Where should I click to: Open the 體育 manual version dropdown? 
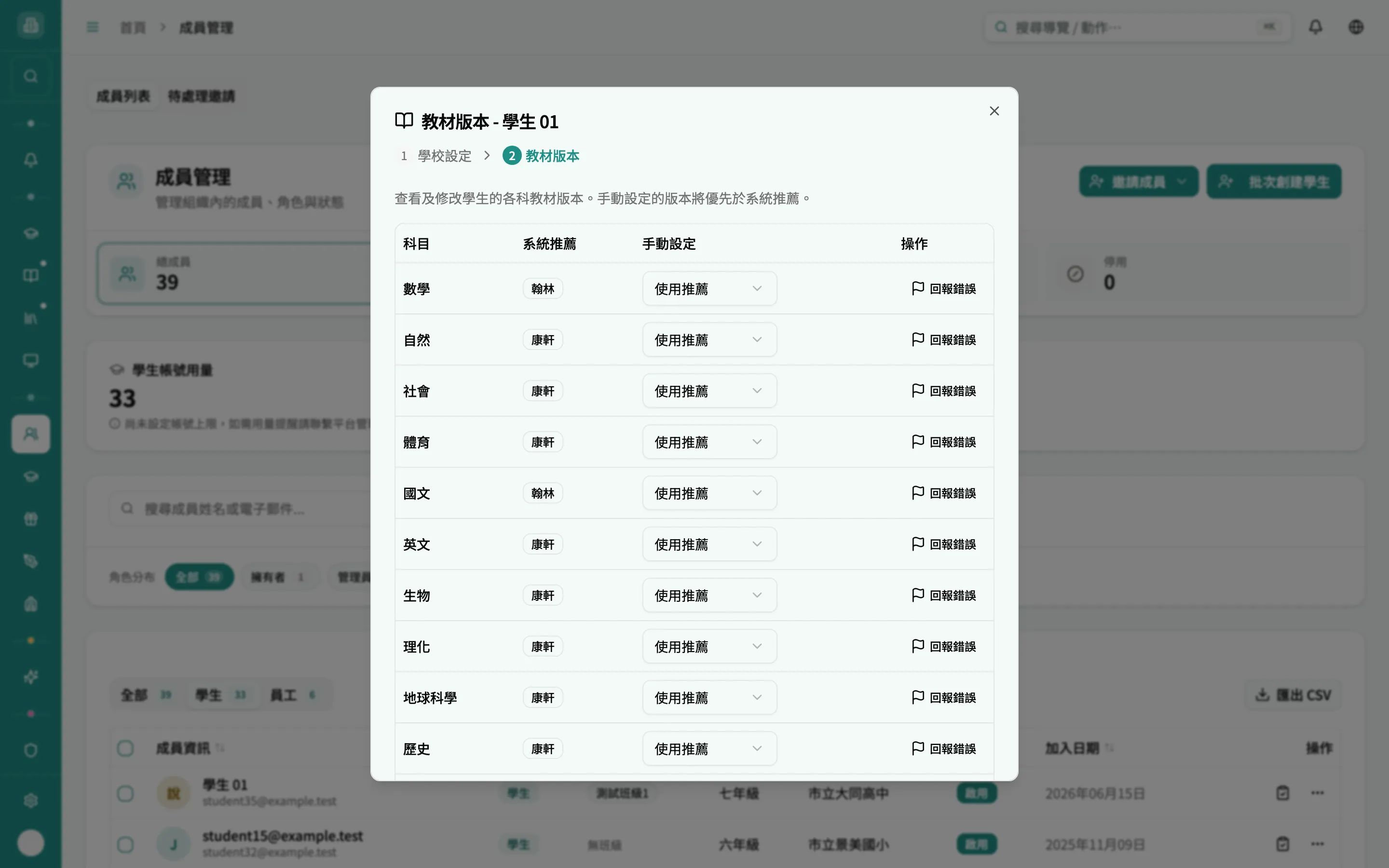(x=709, y=442)
